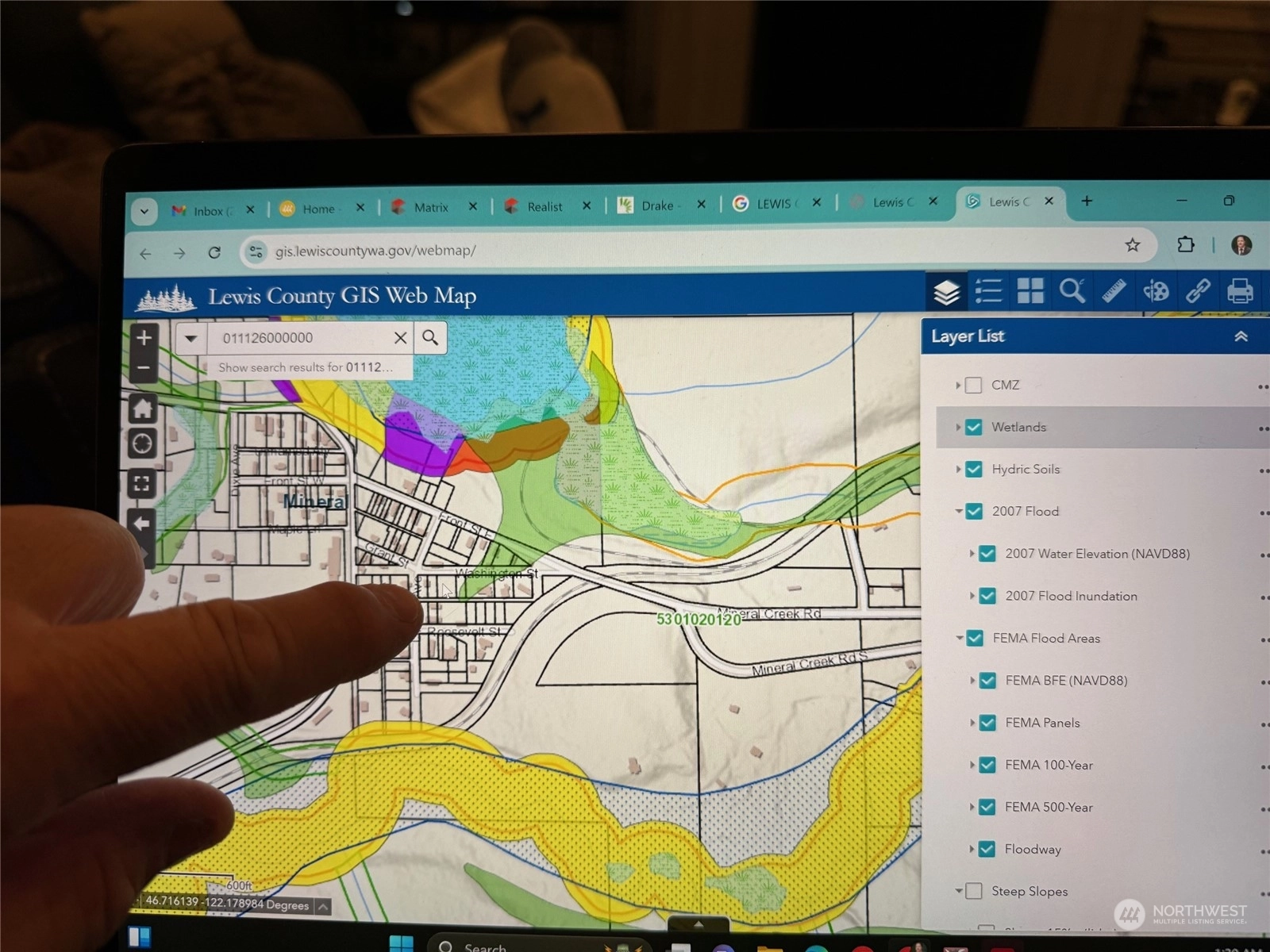Uncheck 2007 Water Elevation (NAVD88) layer

coord(987,554)
